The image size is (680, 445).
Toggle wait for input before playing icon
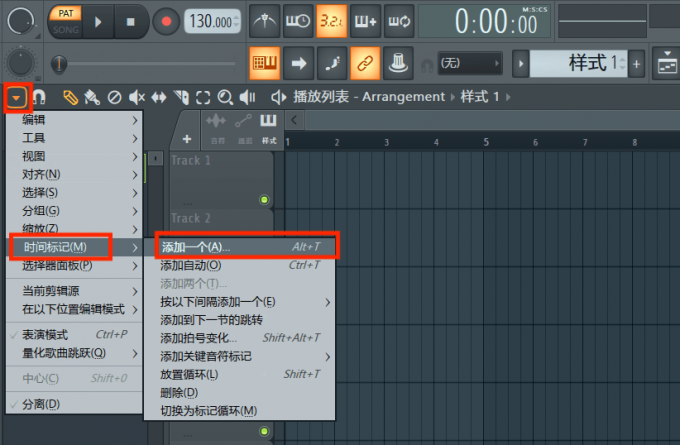(298, 21)
